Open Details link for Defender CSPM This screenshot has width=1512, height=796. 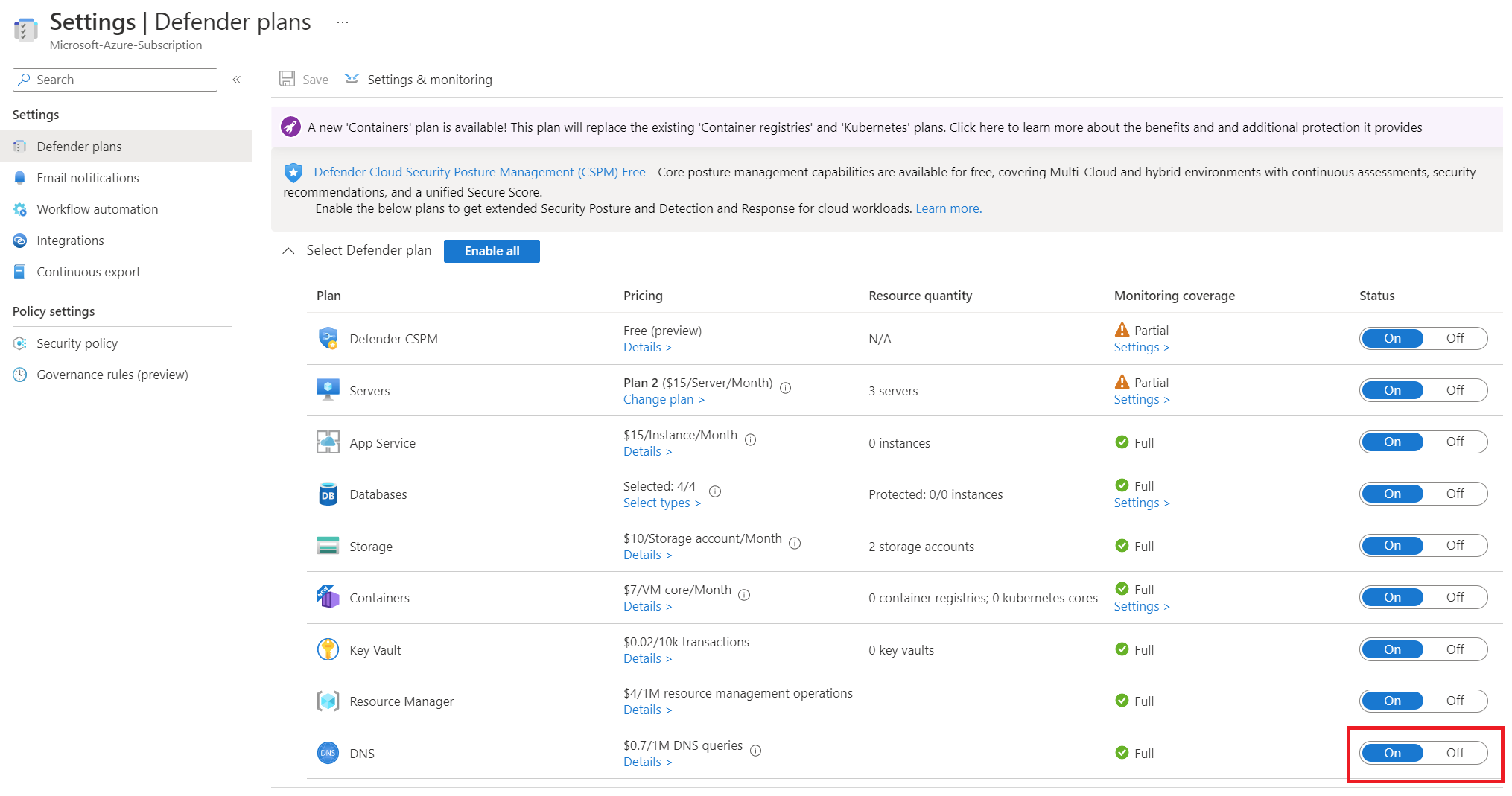(647, 347)
